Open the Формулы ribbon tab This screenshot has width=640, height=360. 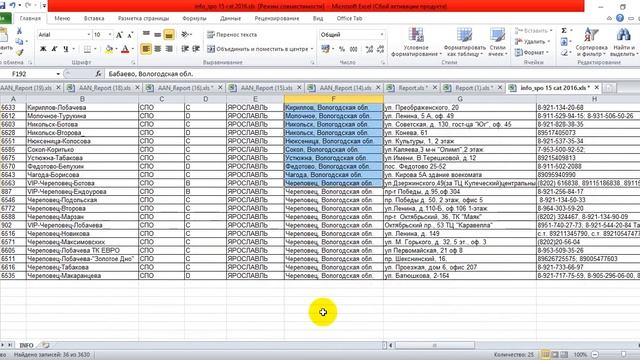tap(194, 18)
